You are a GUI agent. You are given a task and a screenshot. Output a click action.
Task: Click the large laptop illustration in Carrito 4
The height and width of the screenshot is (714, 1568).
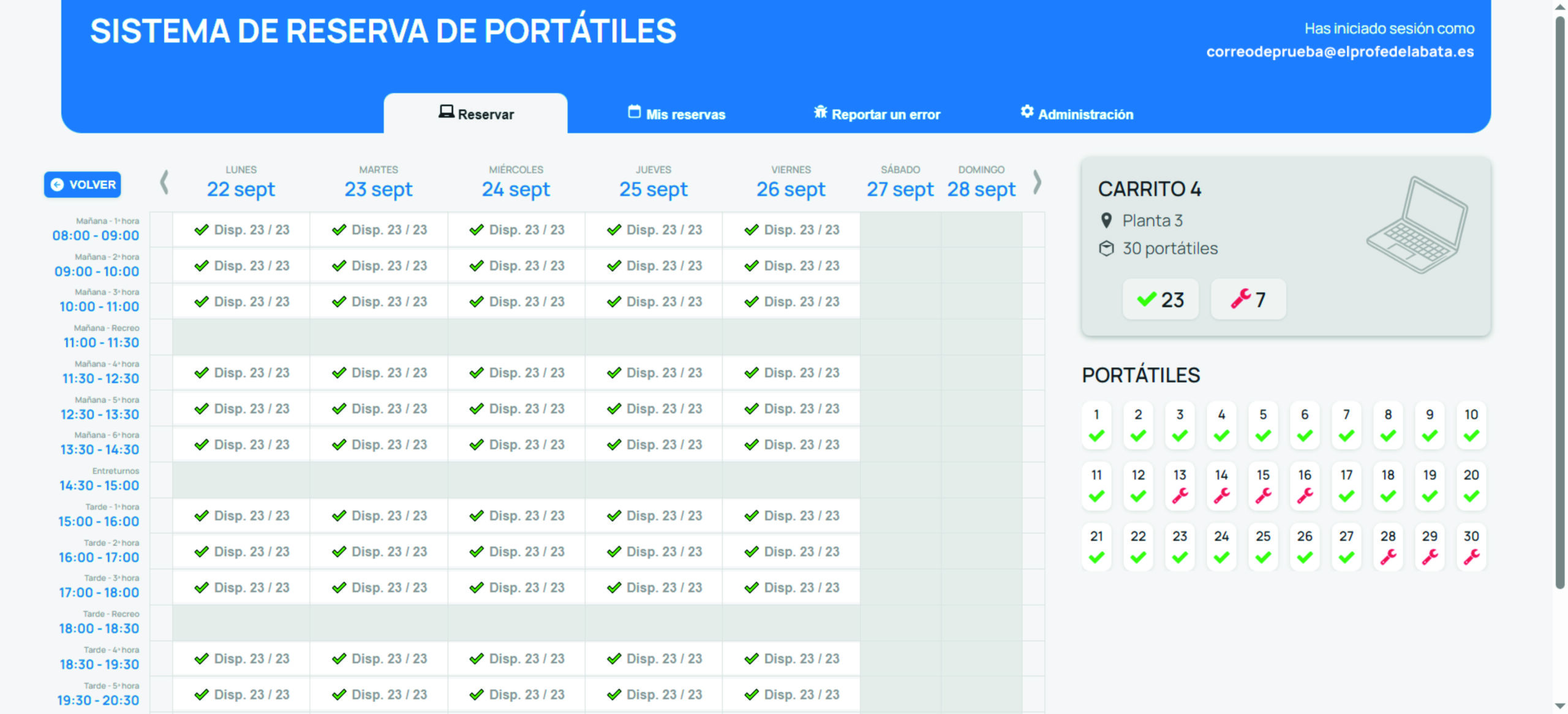coord(1417,225)
